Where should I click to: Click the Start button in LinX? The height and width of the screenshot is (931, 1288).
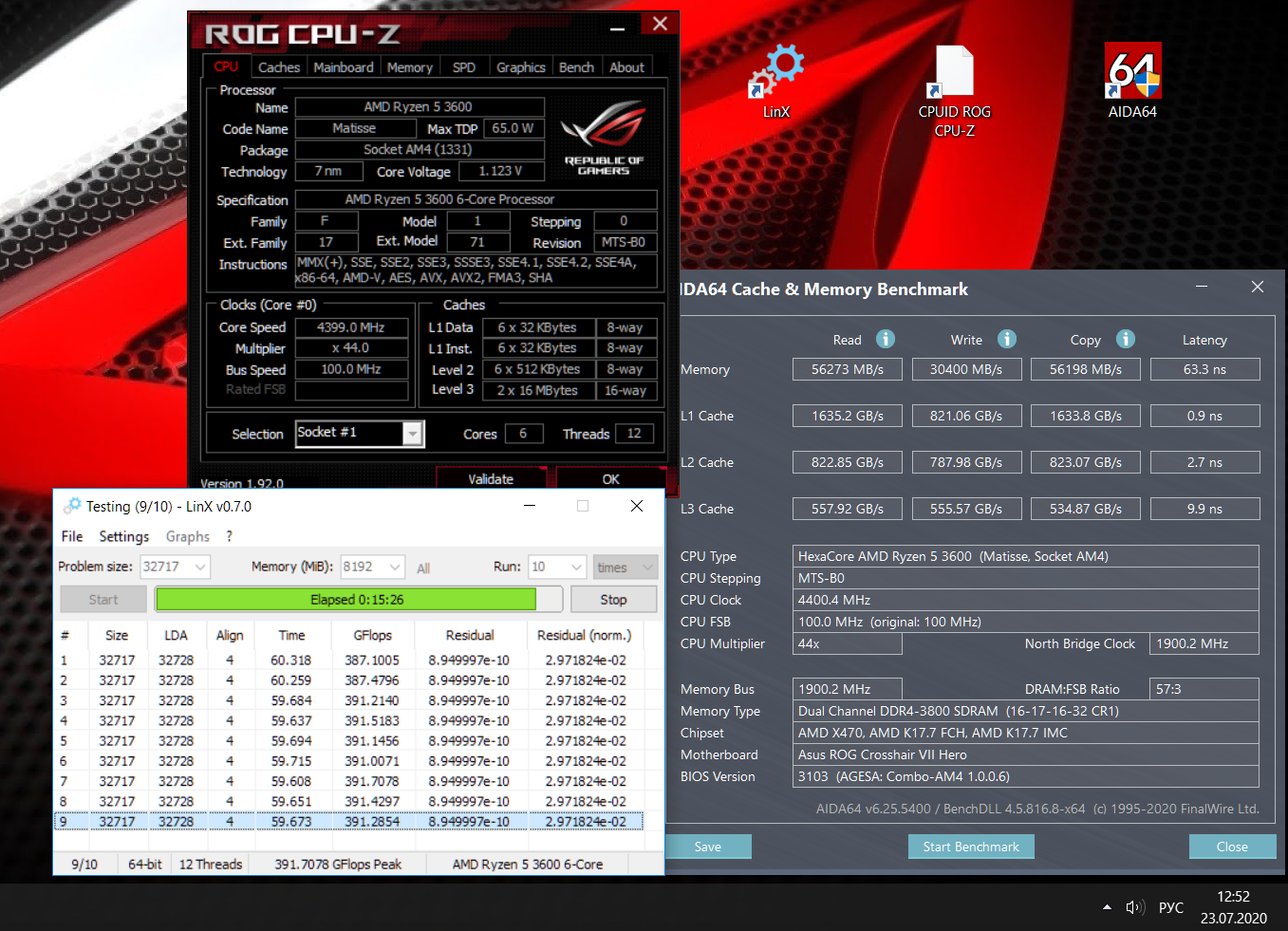coord(103,600)
